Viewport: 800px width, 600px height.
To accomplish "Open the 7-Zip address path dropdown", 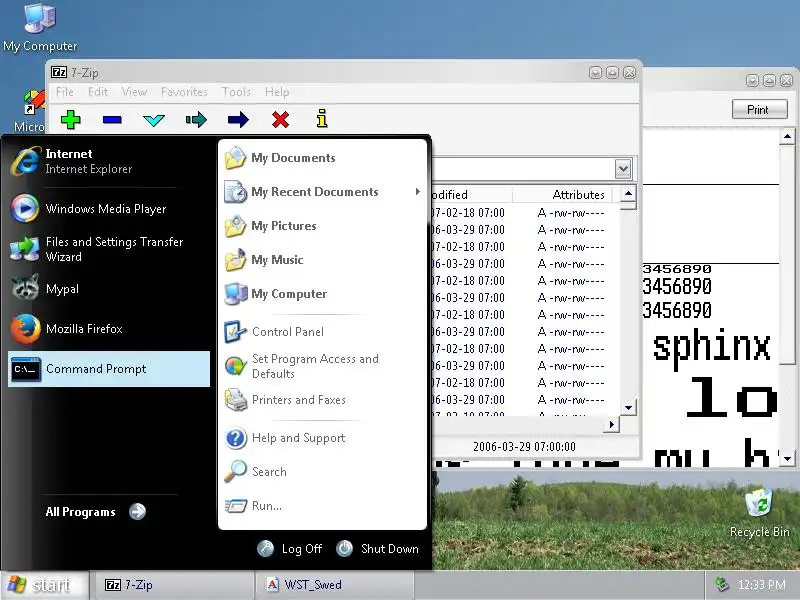I will click(x=622, y=169).
